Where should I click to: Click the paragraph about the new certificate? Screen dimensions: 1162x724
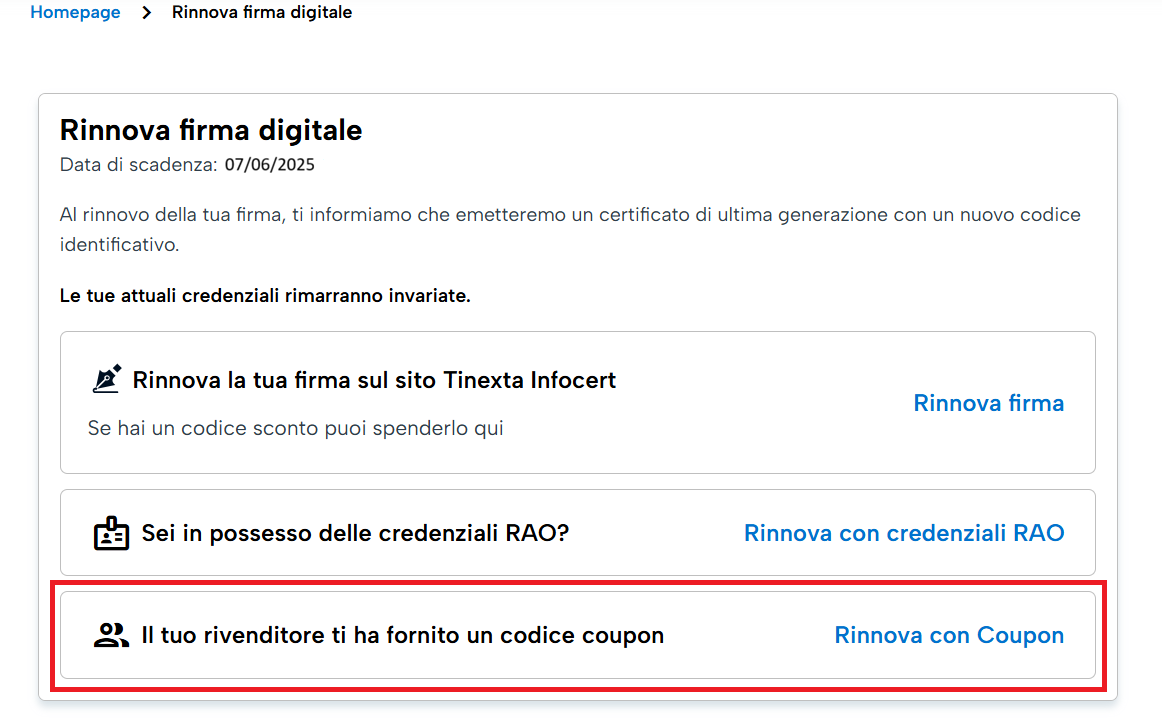(570, 230)
